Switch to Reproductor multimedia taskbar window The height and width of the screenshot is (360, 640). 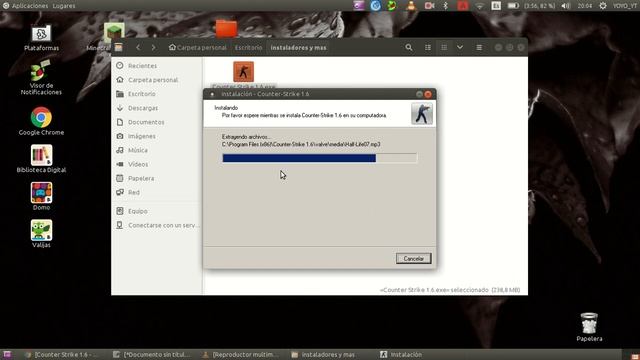pyautogui.click(x=241, y=355)
